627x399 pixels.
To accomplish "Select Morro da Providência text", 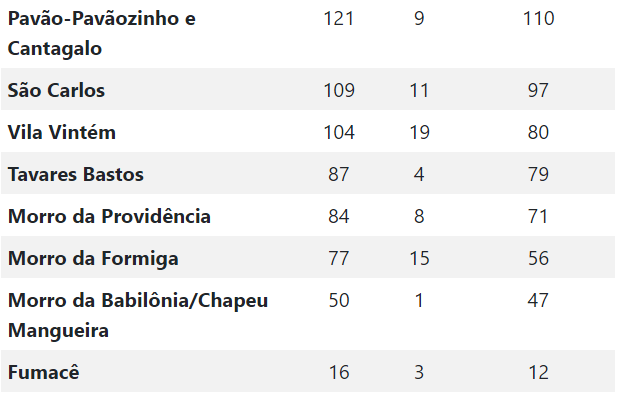I will pos(109,216).
